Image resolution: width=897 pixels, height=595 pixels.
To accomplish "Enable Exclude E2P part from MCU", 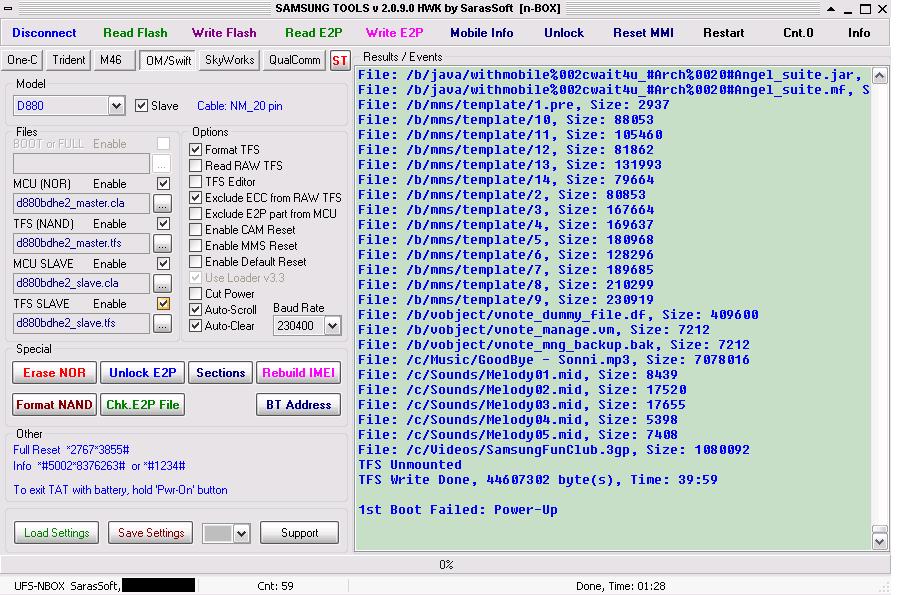I will click(196, 214).
